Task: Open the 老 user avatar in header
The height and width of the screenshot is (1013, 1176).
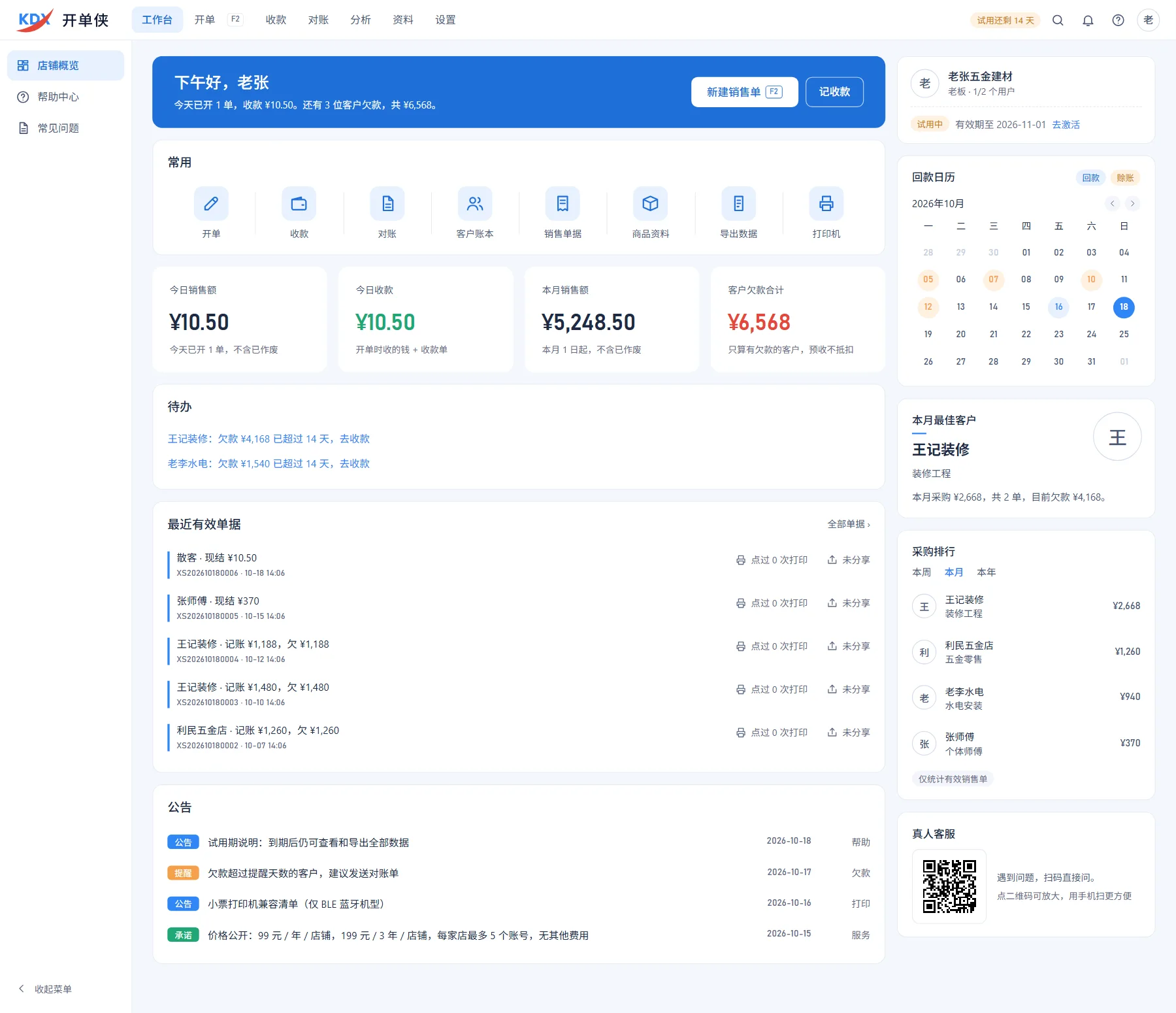Action: coord(1149,20)
